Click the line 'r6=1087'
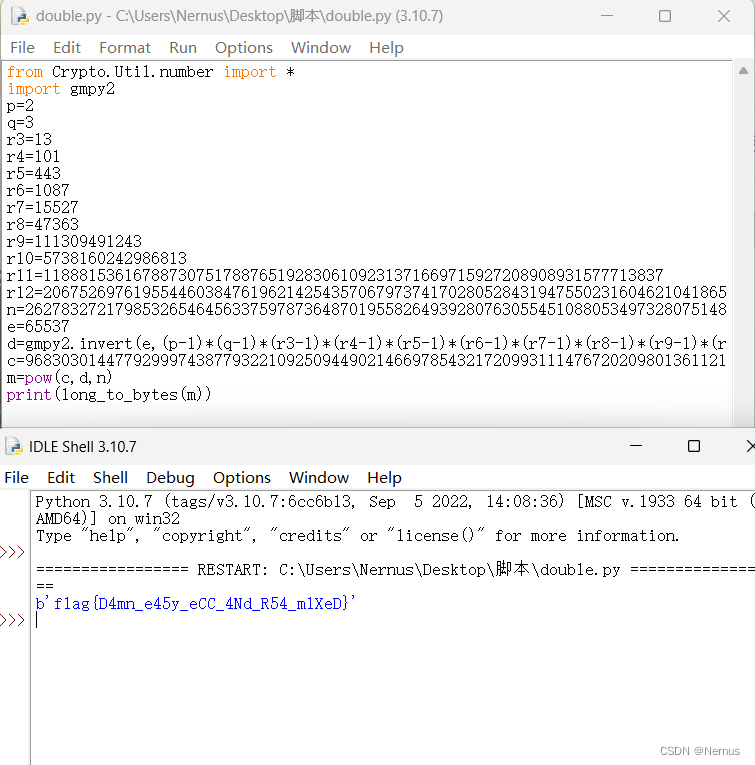755x765 pixels. click(39, 190)
